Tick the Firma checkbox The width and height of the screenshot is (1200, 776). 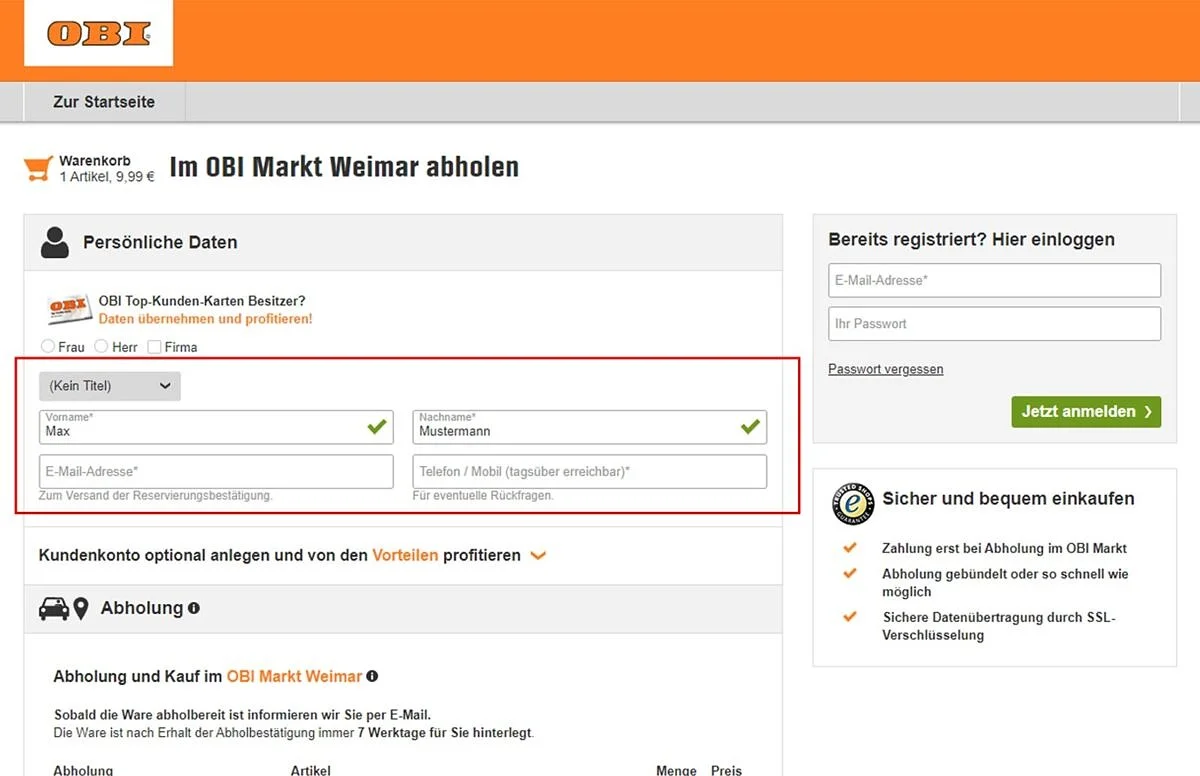[154, 347]
